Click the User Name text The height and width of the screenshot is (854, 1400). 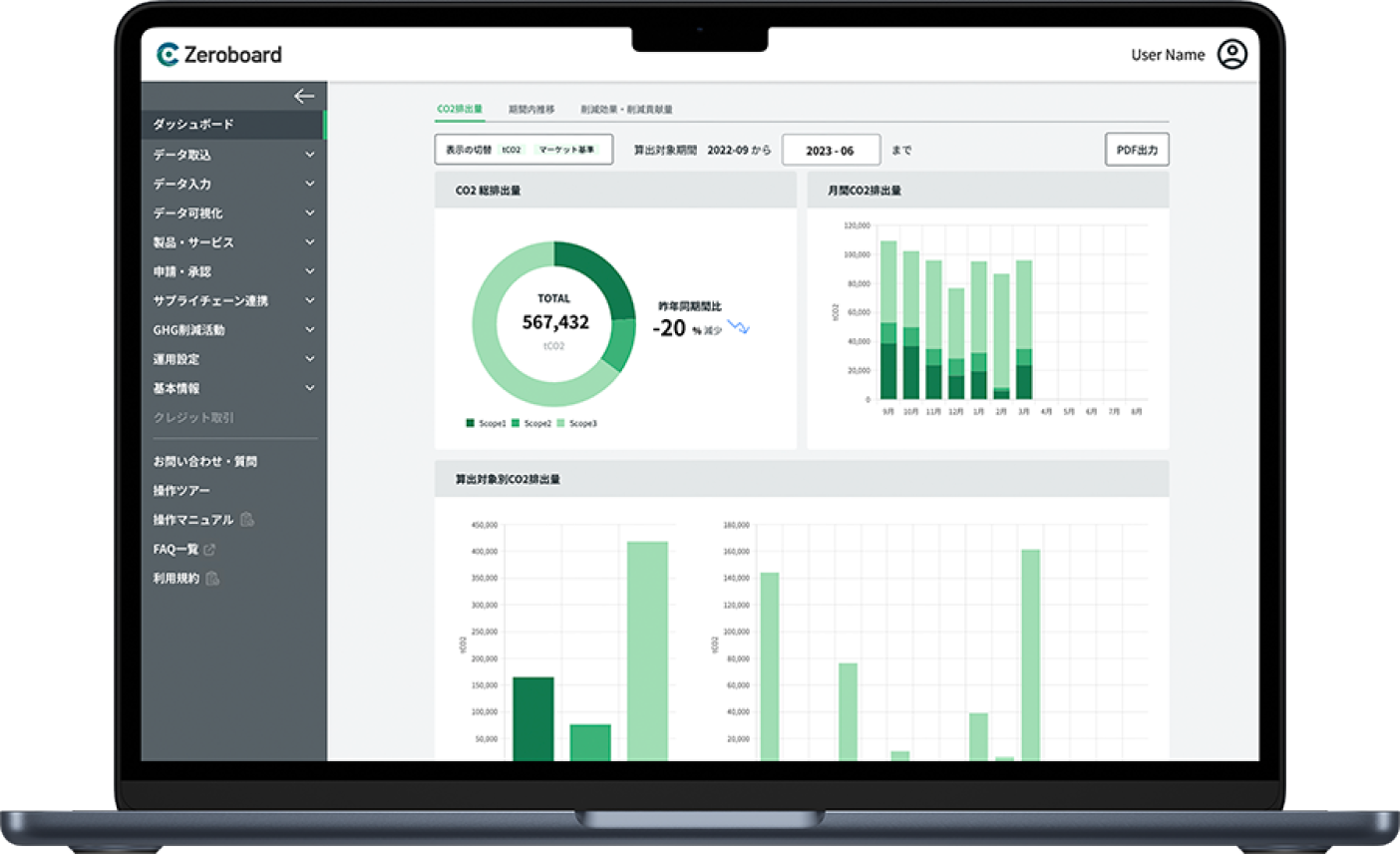click(x=1168, y=55)
